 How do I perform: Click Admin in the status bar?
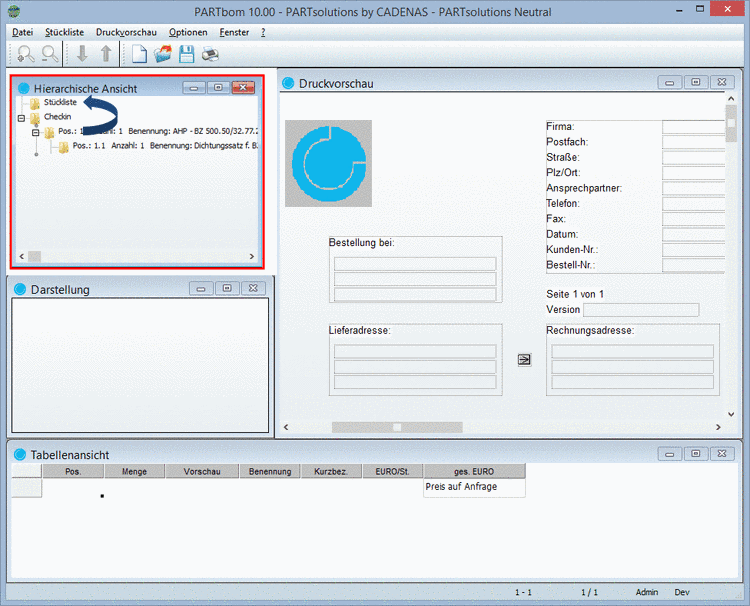coord(647,592)
